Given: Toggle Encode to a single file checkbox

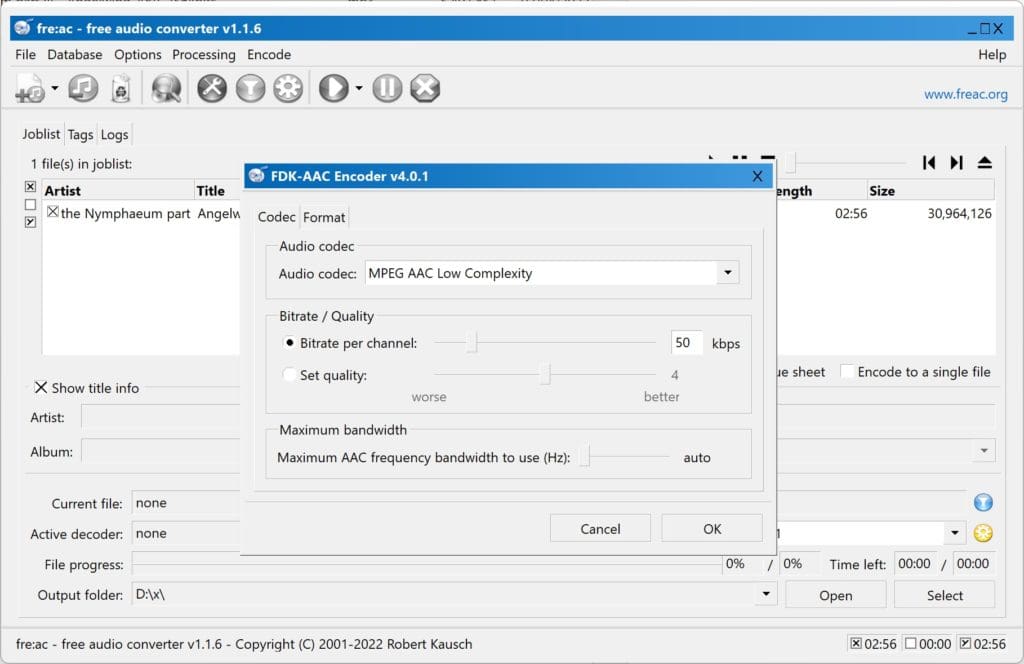Looking at the screenshot, I should [846, 372].
